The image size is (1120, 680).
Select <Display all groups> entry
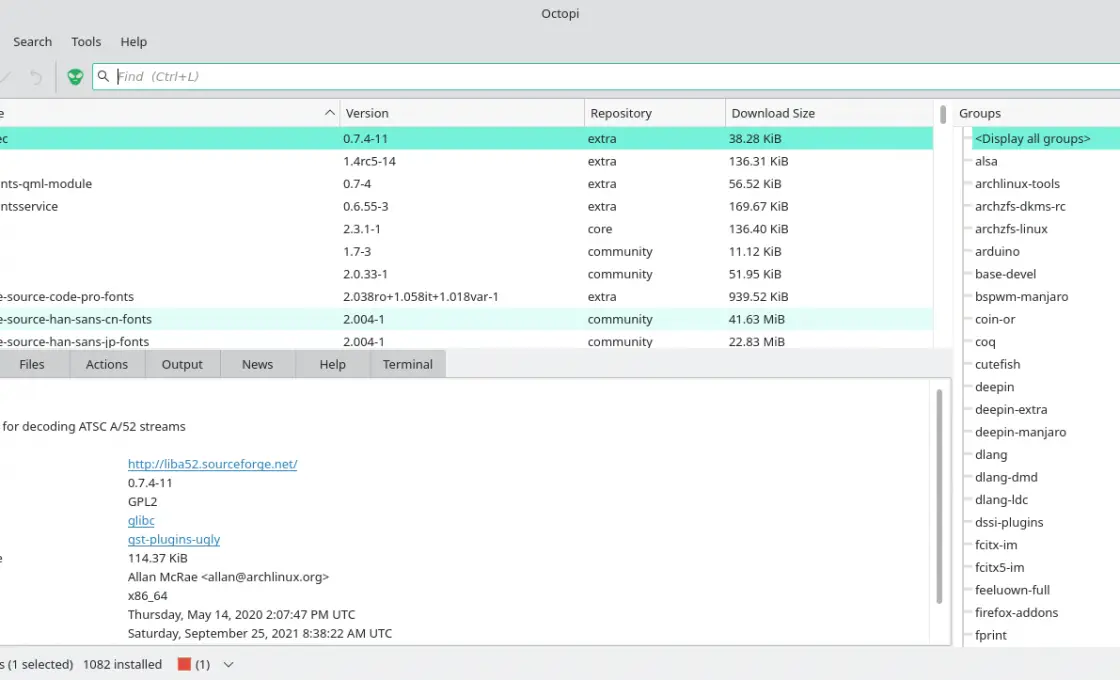(x=1032, y=139)
